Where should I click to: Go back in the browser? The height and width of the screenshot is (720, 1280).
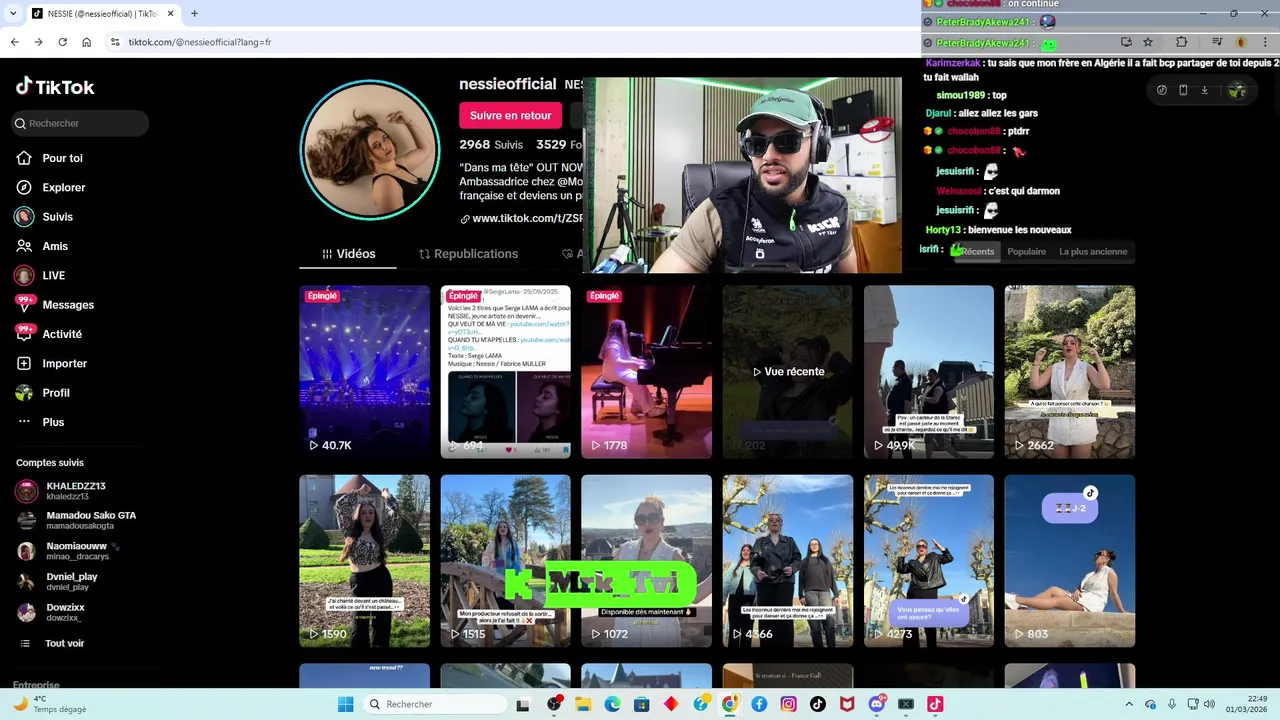pos(14,42)
